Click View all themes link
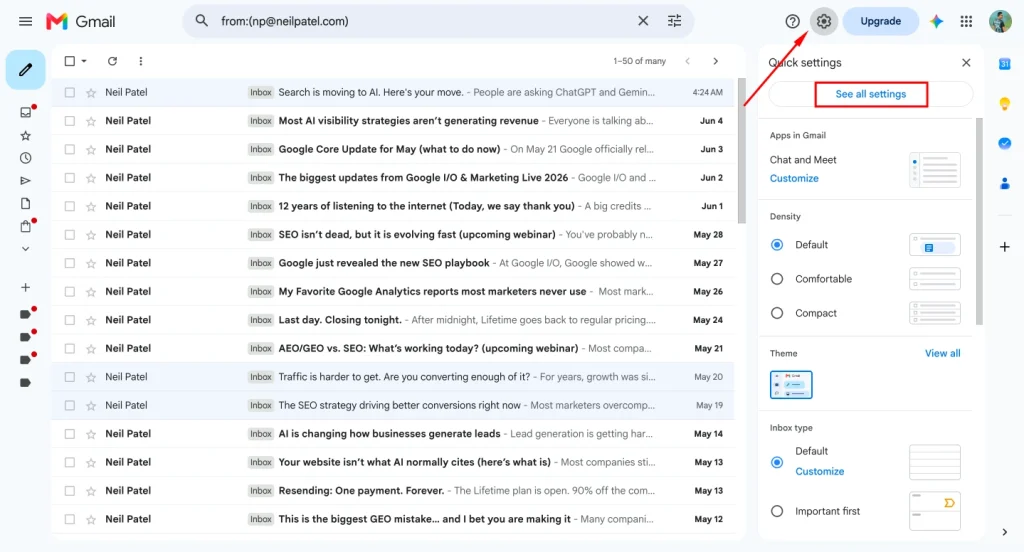 942,353
